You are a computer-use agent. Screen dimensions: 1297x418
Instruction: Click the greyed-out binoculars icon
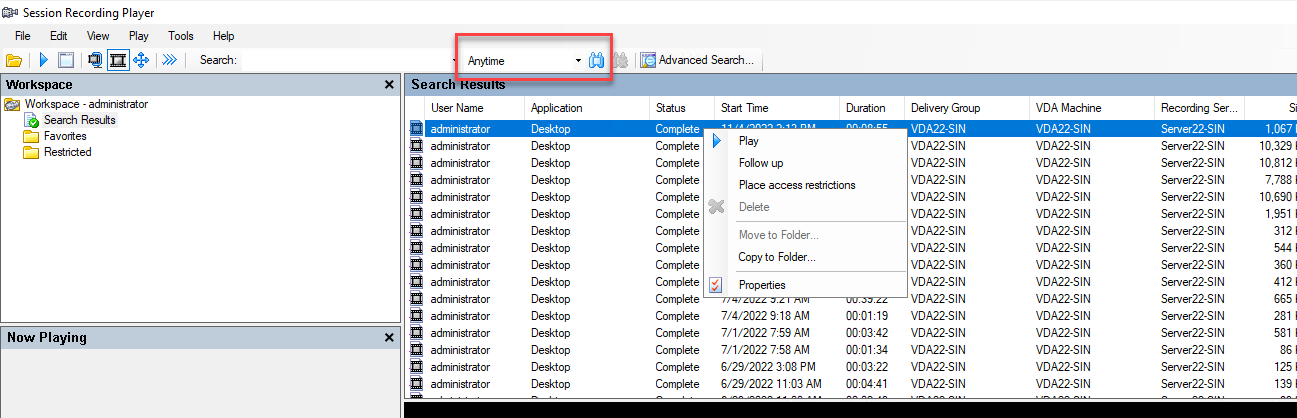pyautogui.click(x=620, y=60)
